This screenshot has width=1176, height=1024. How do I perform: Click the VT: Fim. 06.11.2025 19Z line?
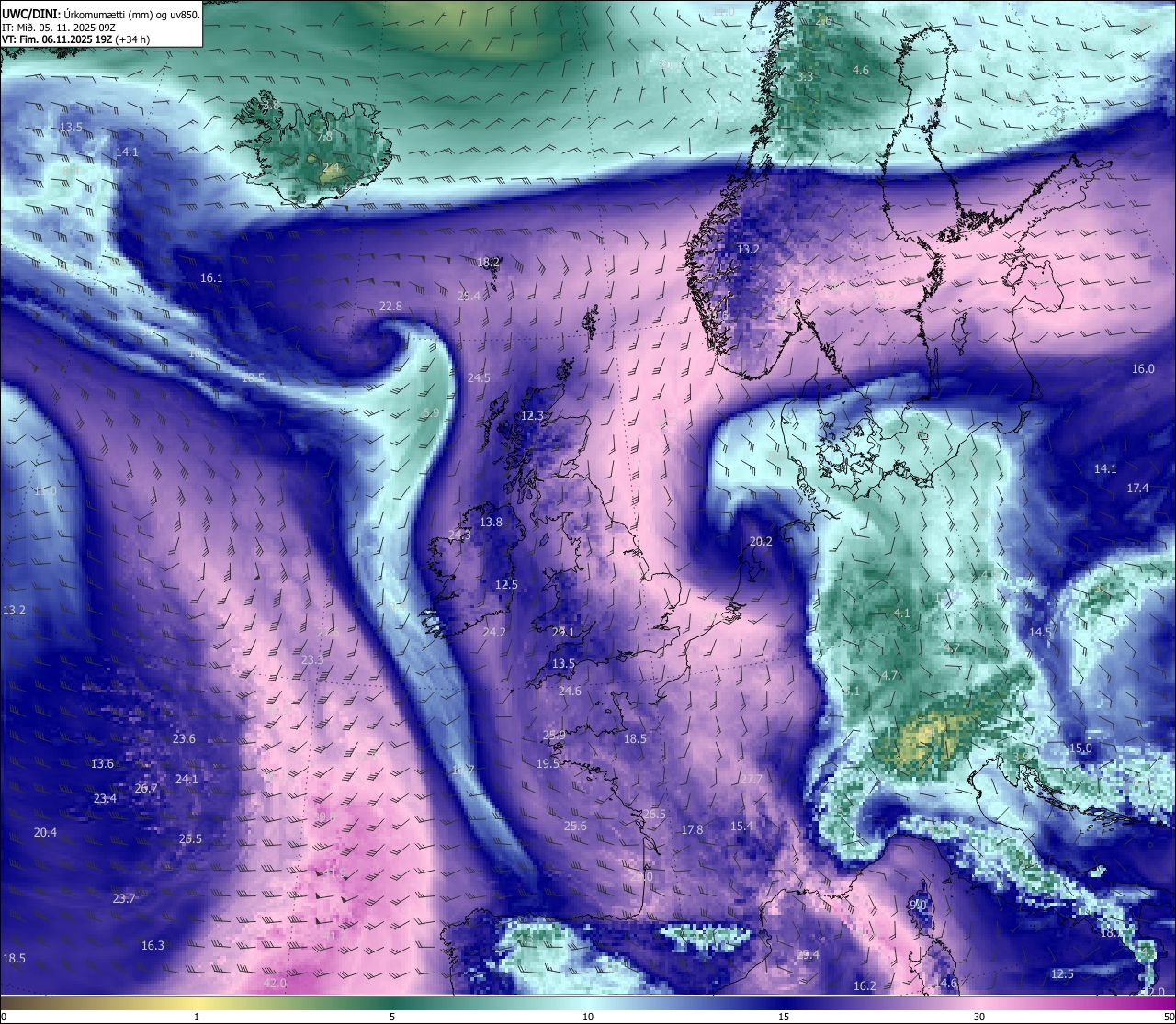click(75, 39)
